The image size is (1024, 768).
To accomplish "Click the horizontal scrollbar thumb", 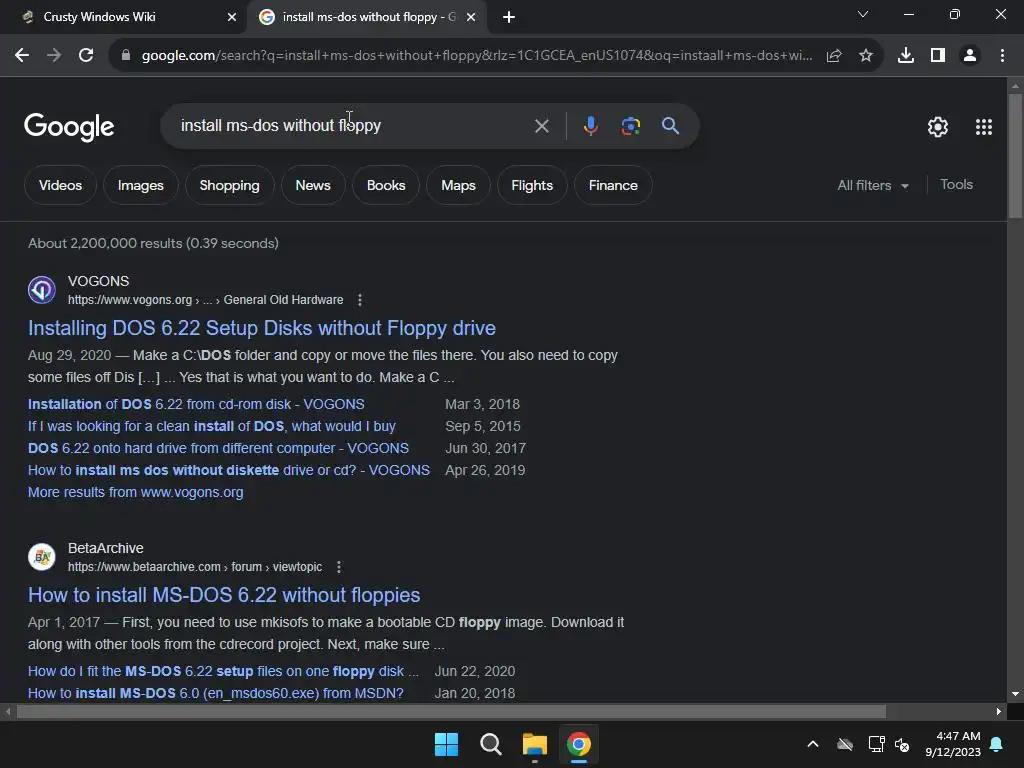I will (x=451, y=711).
